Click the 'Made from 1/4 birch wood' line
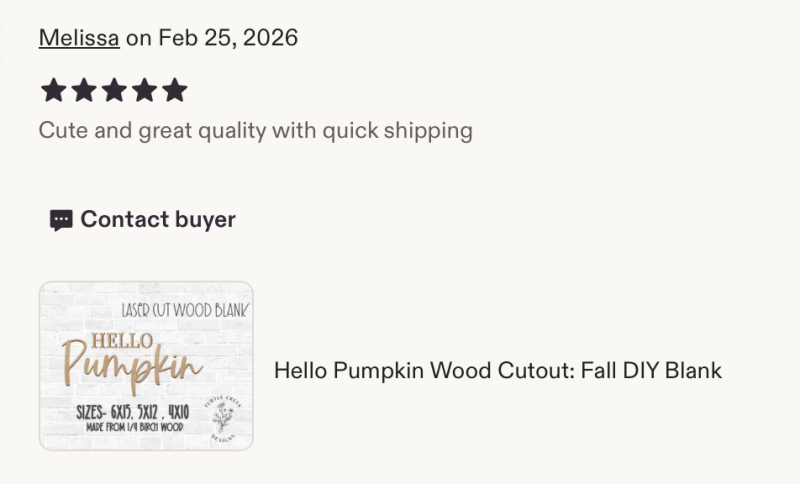 tap(135, 427)
